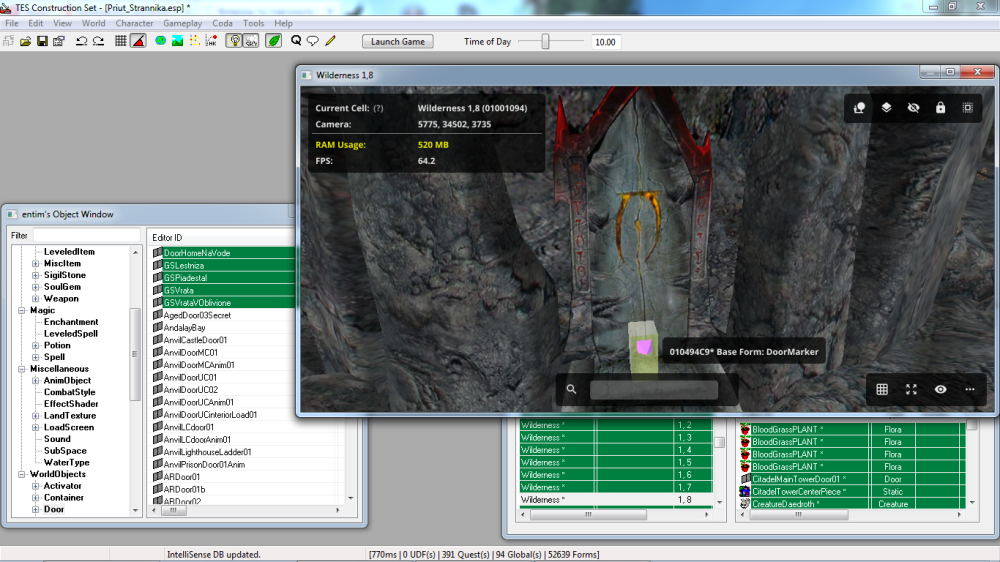The height and width of the screenshot is (562, 1000).
Task: Expand the MiscItem tree node
Action: [x=36, y=263]
